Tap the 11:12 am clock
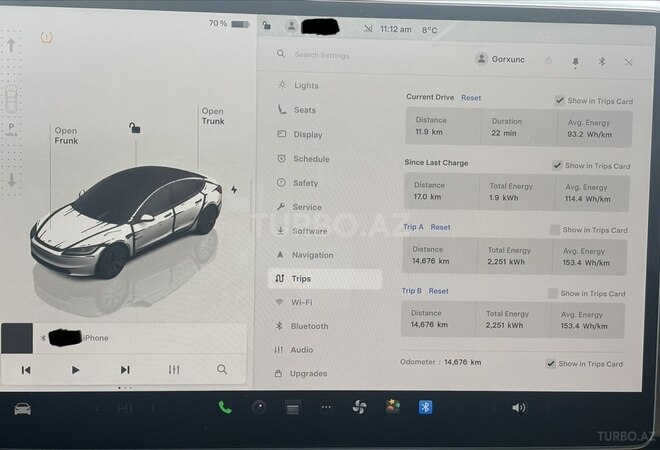The width and height of the screenshot is (660, 450). [396, 29]
